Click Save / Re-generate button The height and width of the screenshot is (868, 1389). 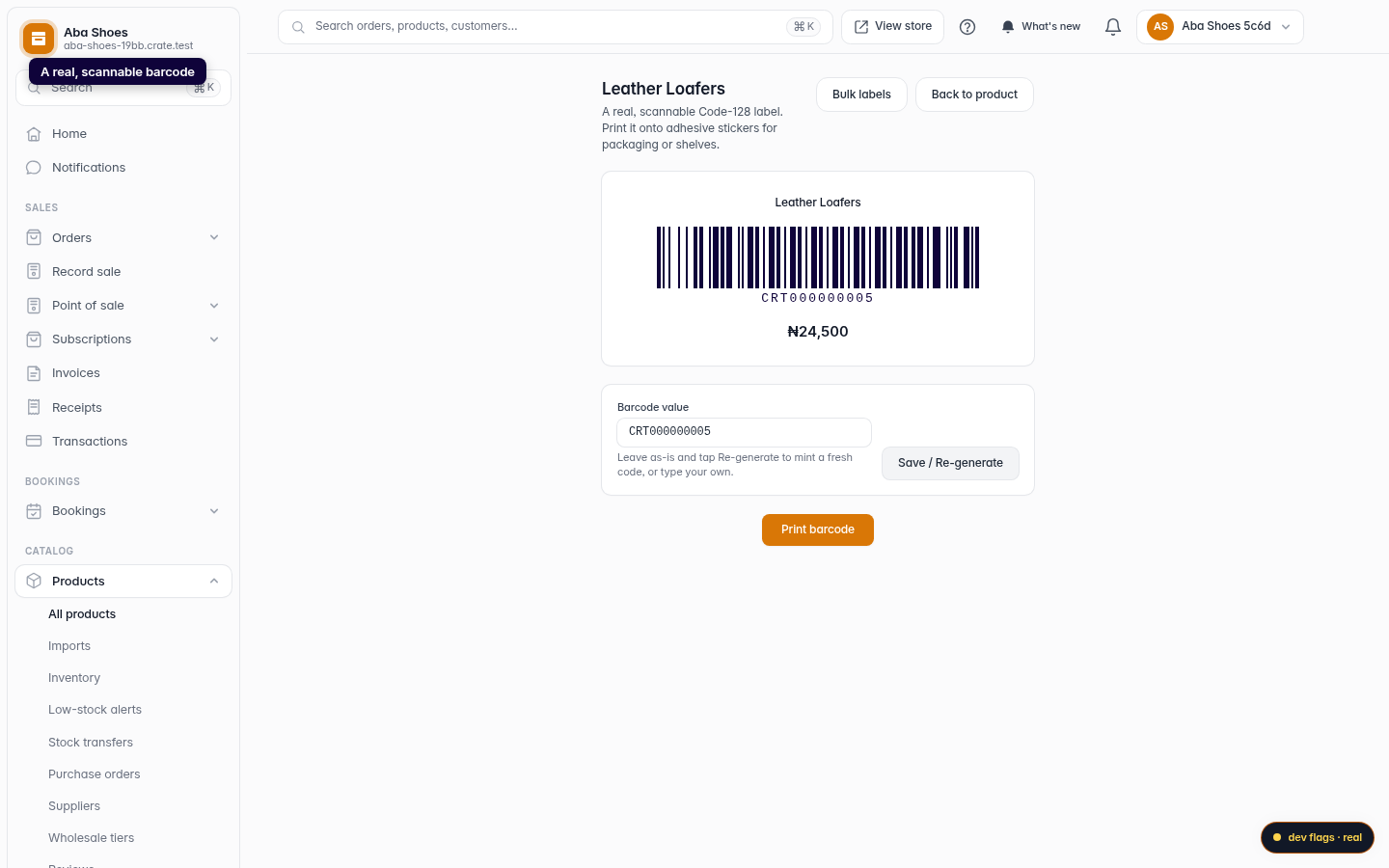(950, 463)
